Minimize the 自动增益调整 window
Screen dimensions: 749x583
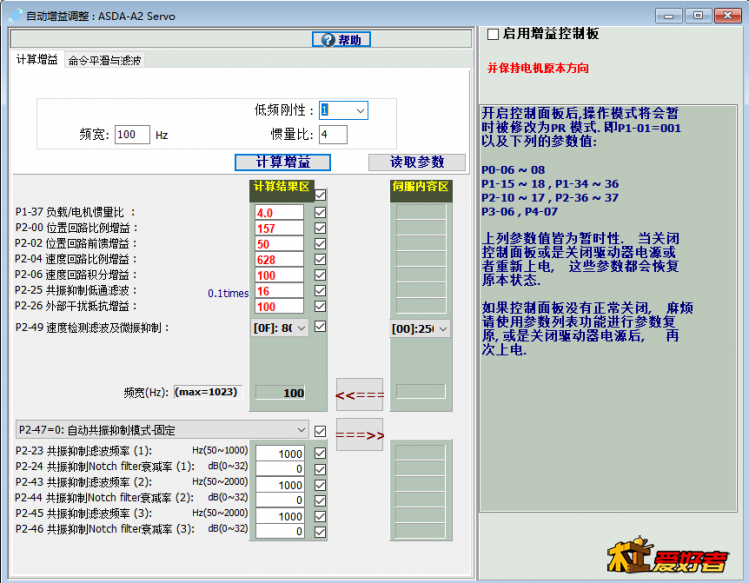click(x=668, y=16)
